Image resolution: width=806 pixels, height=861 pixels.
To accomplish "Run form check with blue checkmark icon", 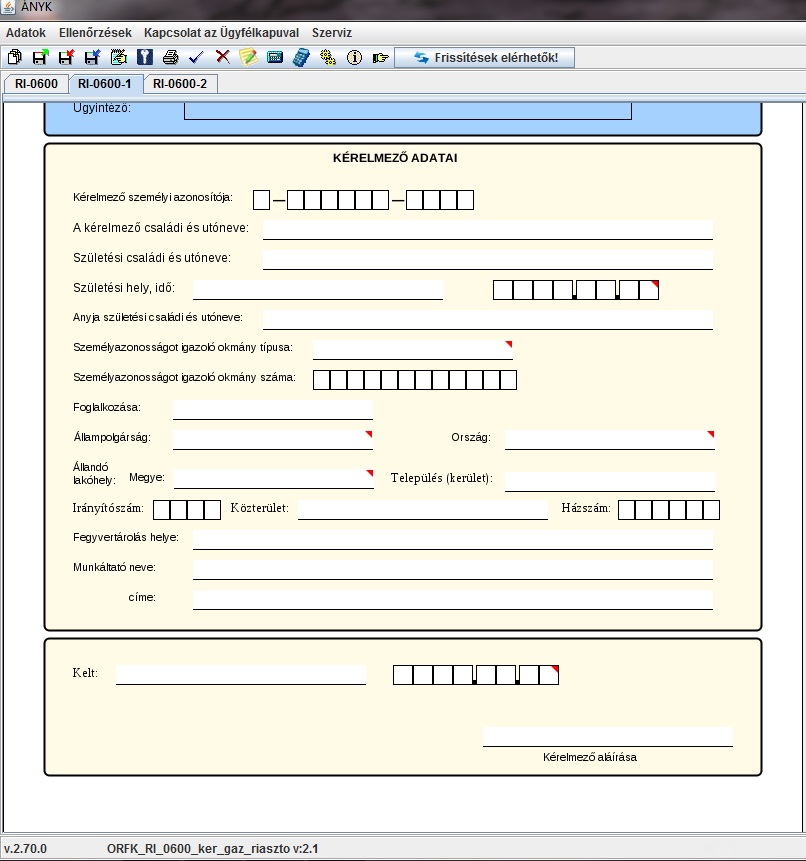I will click(196, 58).
